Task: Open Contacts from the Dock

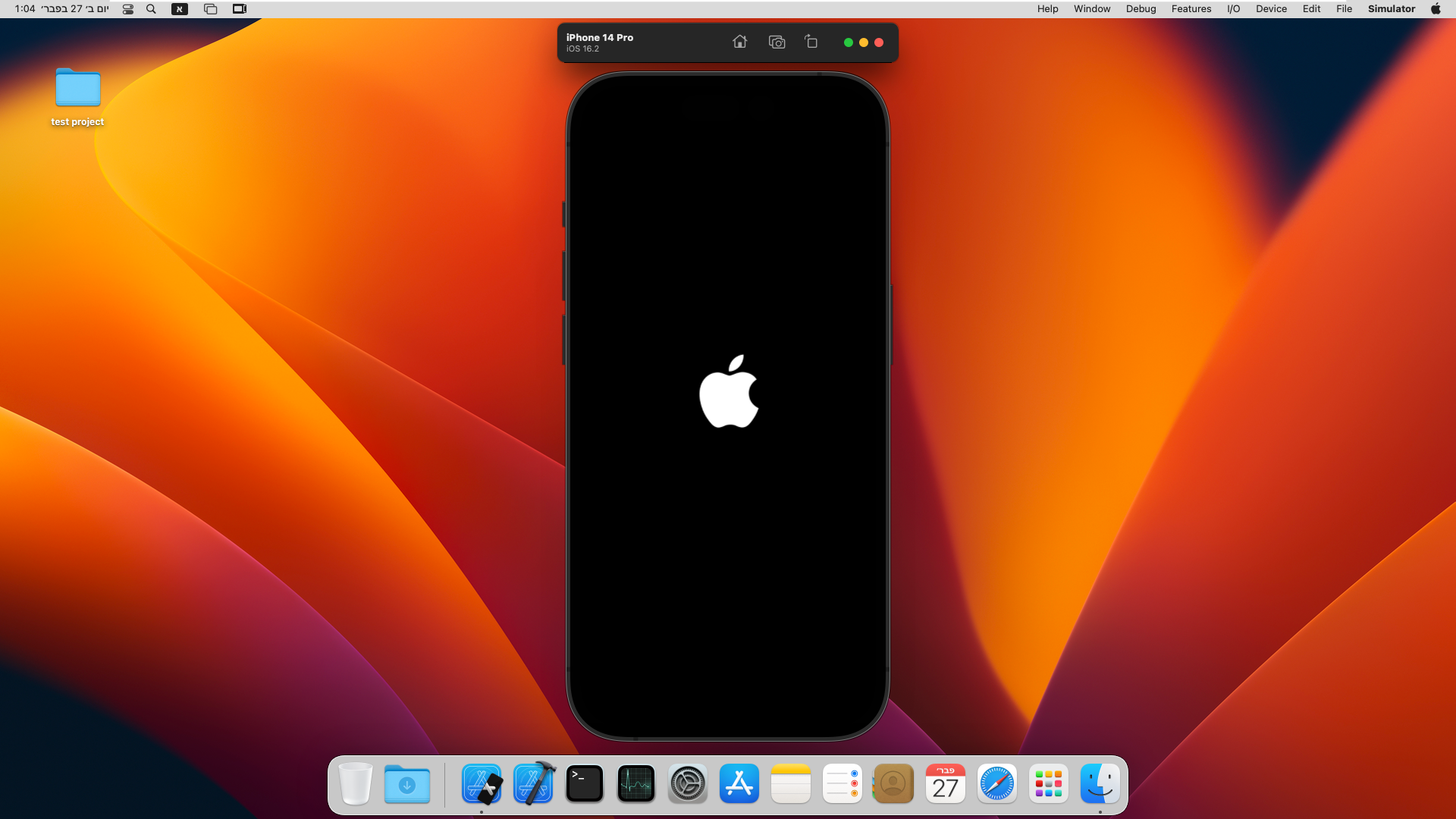Action: click(x=894, y=784)
